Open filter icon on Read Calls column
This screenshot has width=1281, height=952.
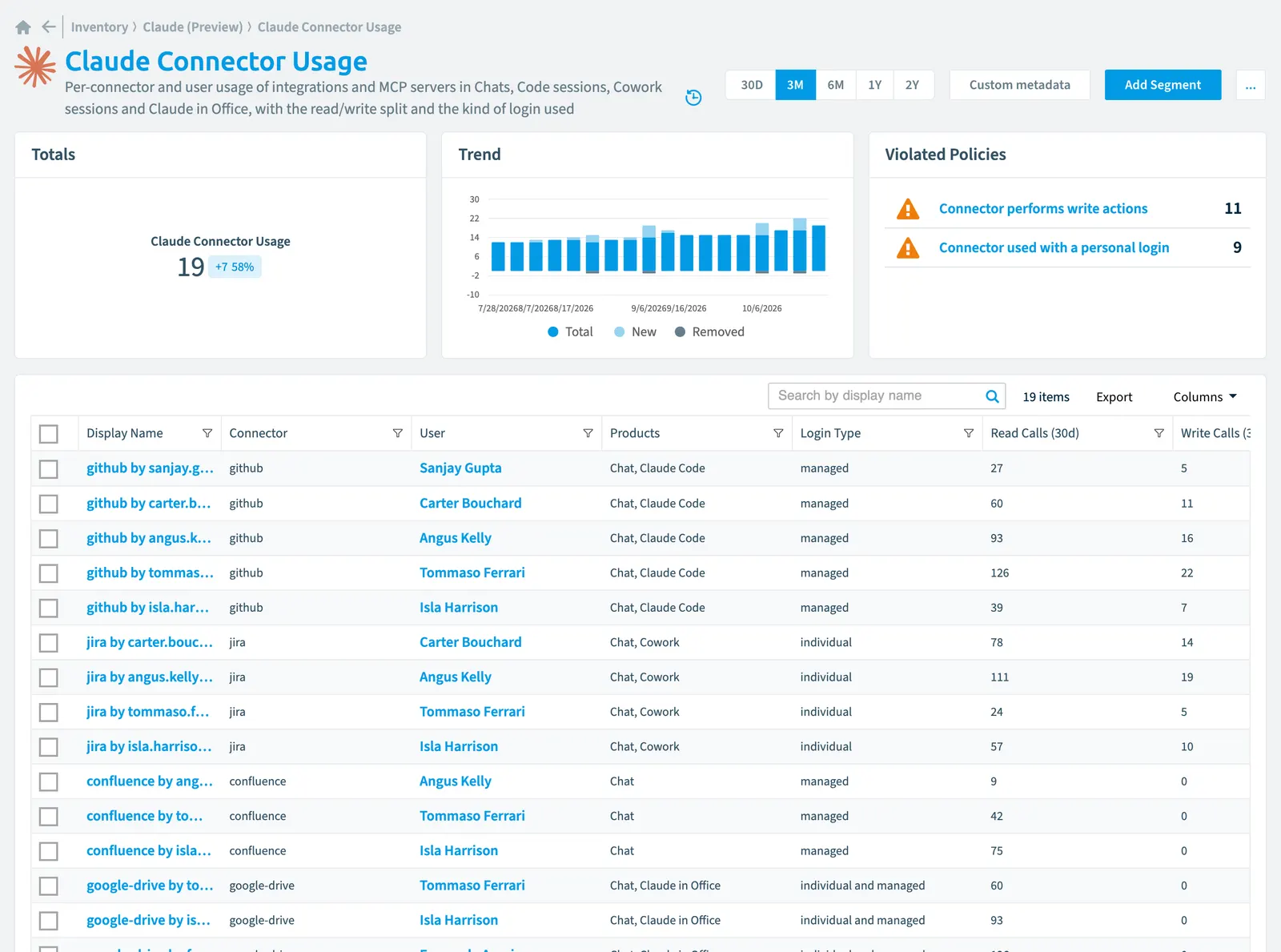(1159, 433)
